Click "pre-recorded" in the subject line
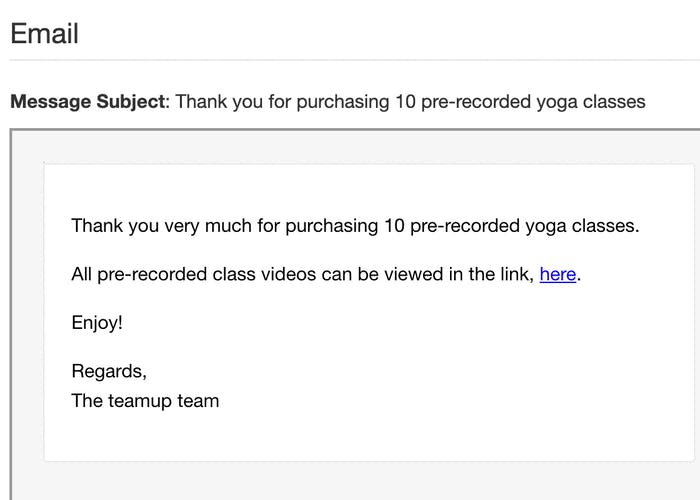This screenshot has height=500, width=700. tap(475, 102)
